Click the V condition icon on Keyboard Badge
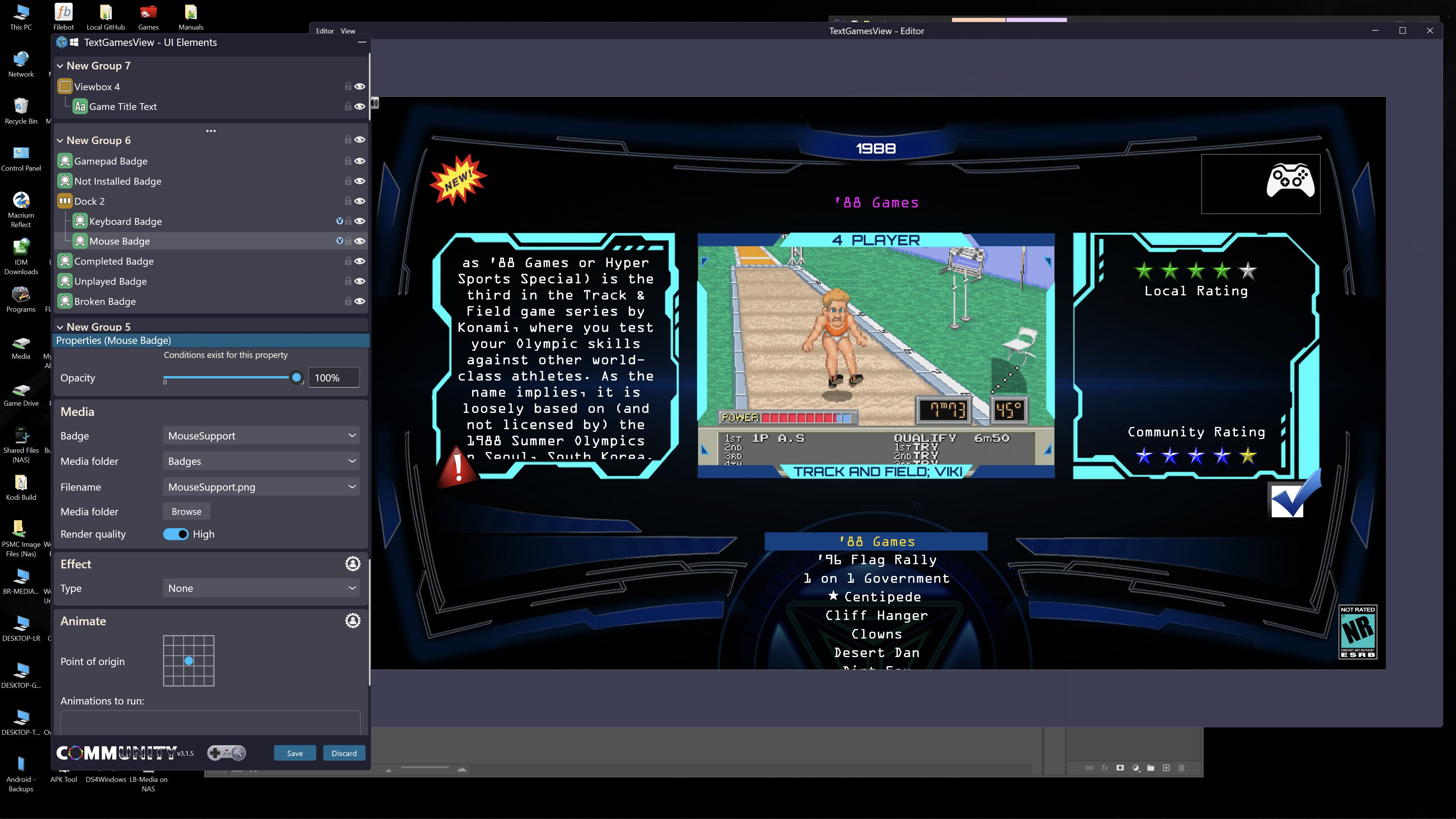Viewport: 1456px width, 819px height. coord(339,221)
